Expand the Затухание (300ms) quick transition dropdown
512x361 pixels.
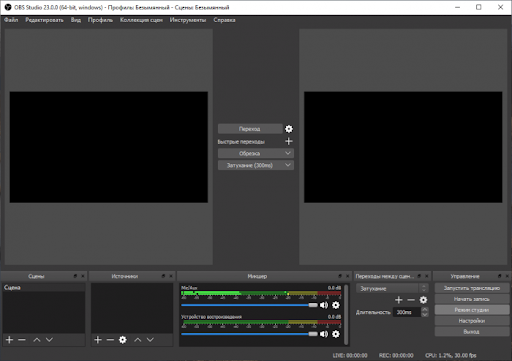click(x=288, y=165)
